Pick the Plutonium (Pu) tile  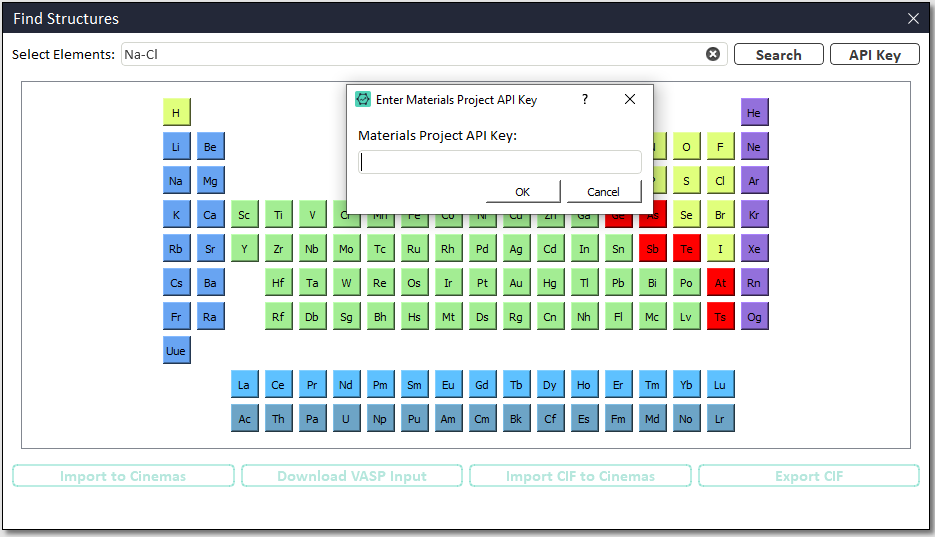(x=414, y=418)
